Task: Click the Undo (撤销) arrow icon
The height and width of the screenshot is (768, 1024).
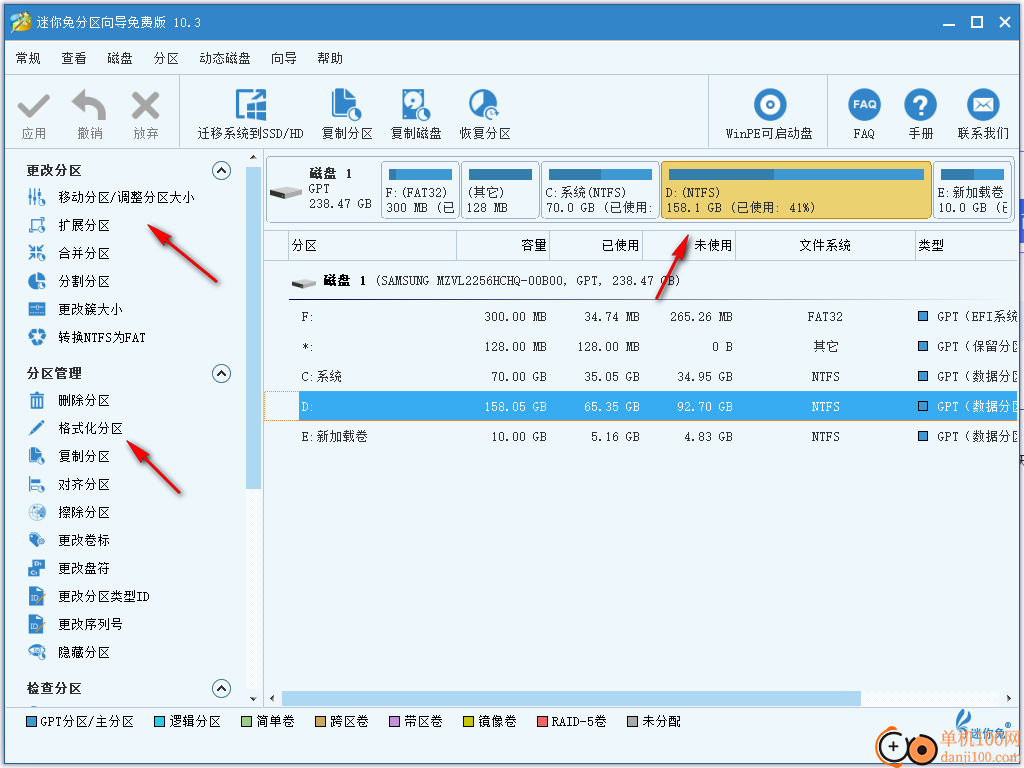Action: coord(89,106)
